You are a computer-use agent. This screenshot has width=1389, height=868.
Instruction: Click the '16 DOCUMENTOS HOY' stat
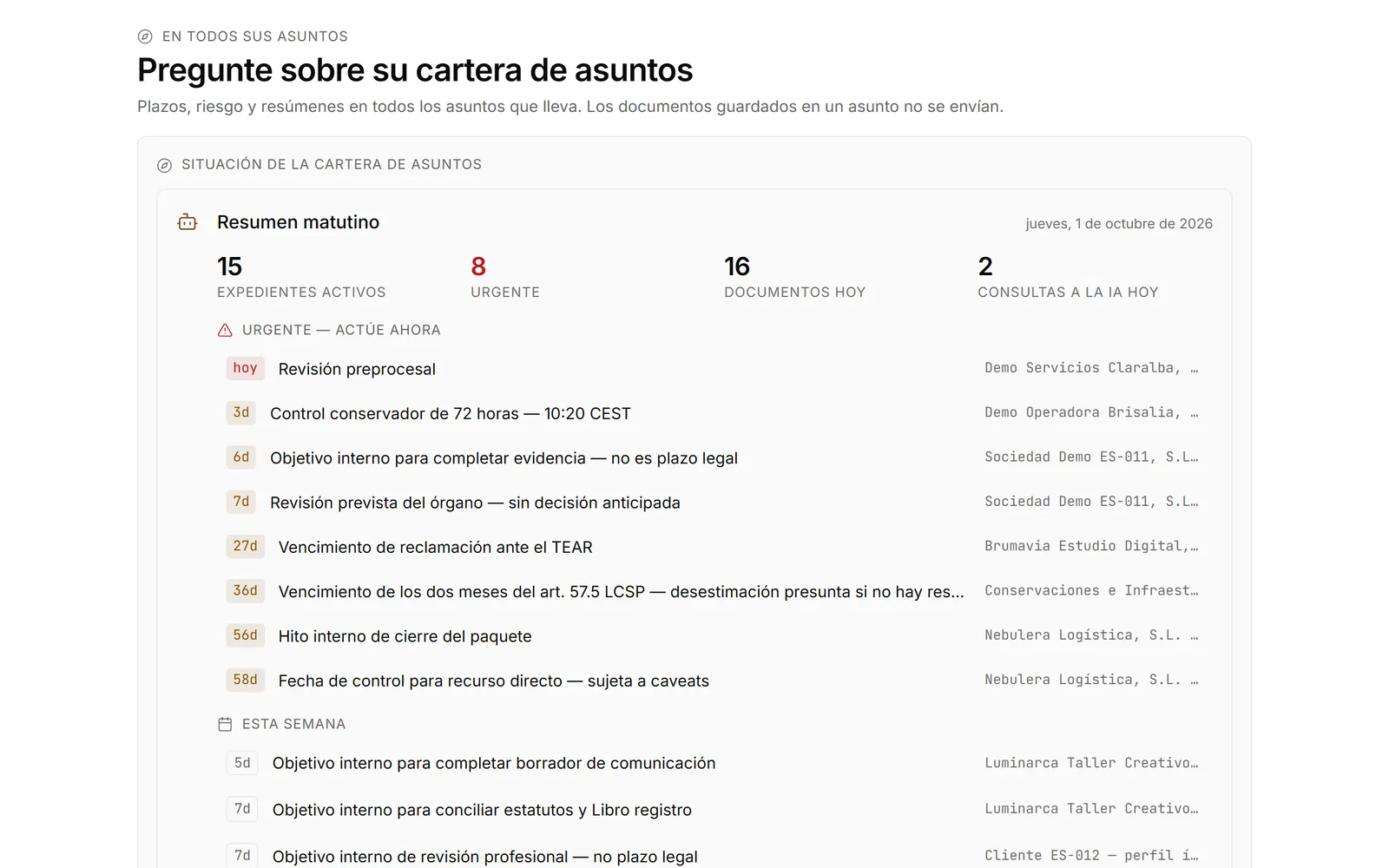tap(794, 277)
